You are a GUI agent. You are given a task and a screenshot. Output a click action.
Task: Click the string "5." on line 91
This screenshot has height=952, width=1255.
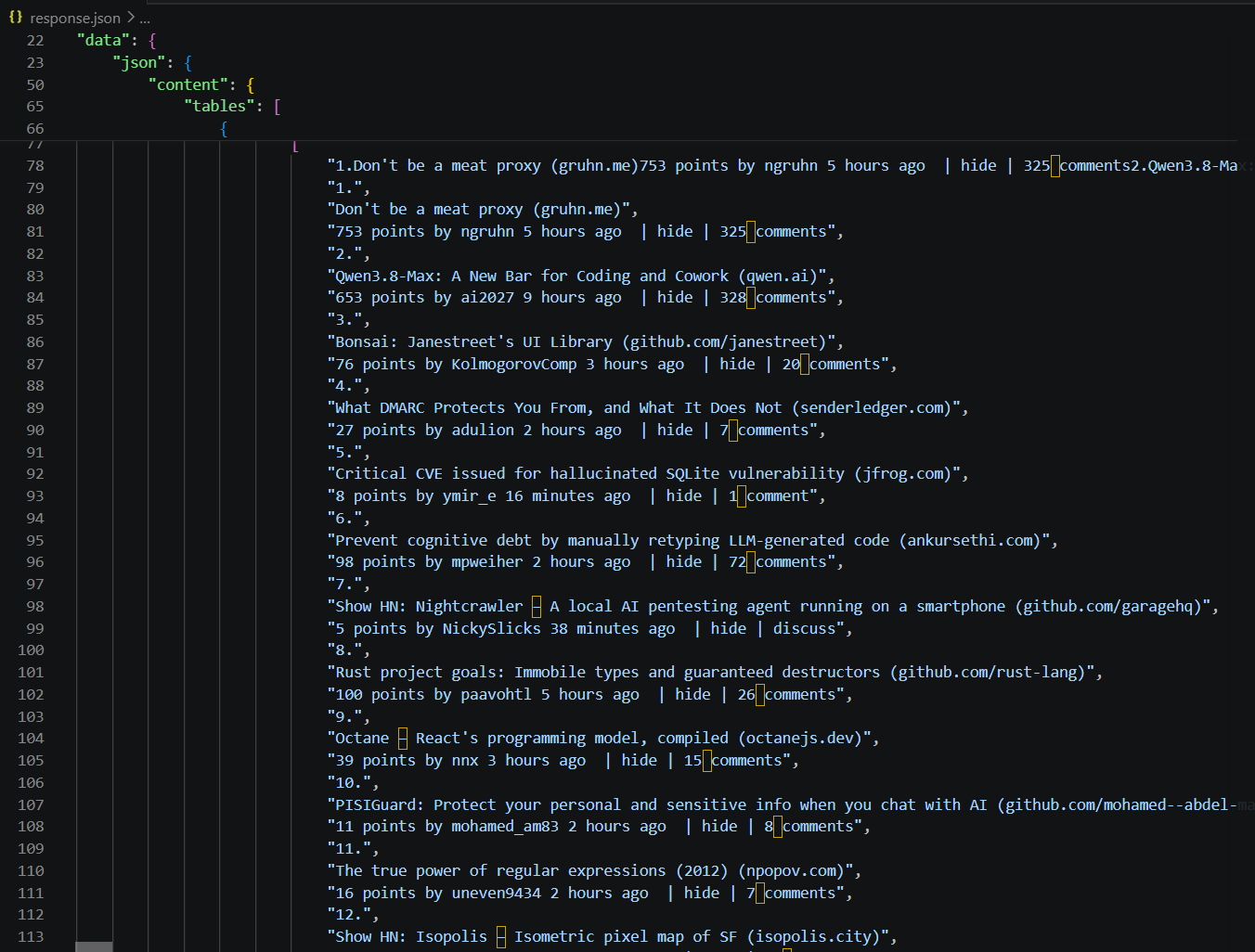(x=349, y=453)
